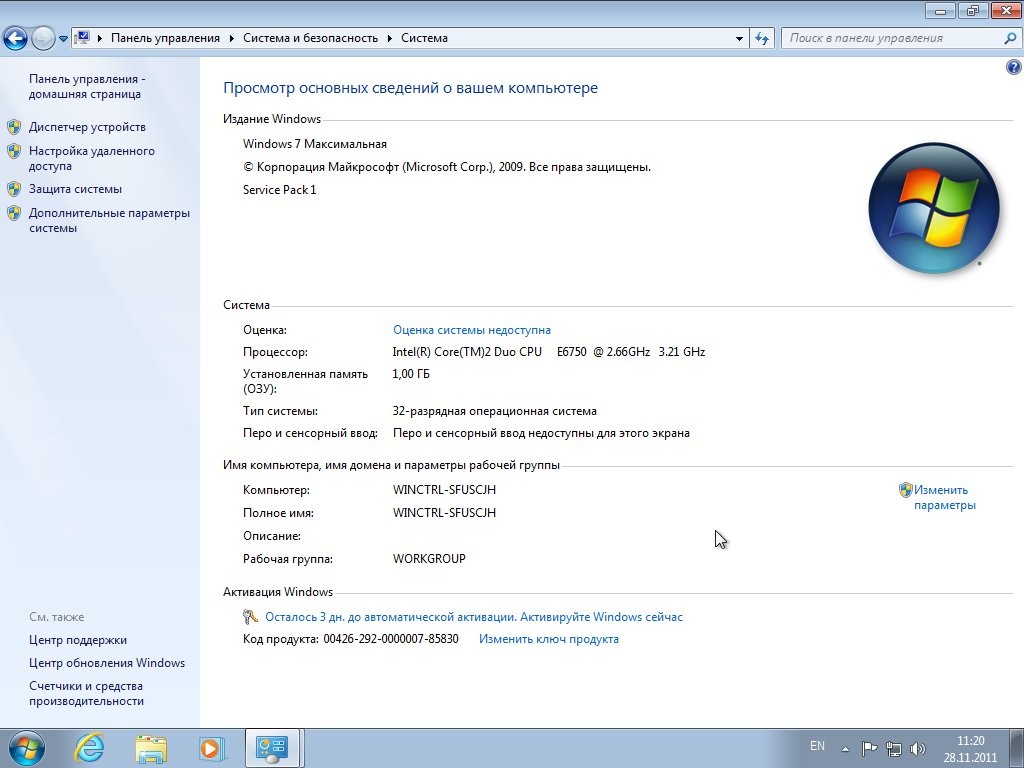Image resolution: width=1024 pixels, height=768 pixels.
Task: Select '32-разрядная операционная система' text
Action: (494, 411)
